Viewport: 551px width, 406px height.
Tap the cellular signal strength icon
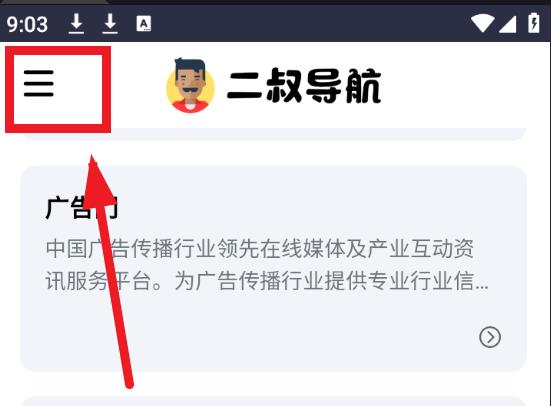pos(507,24)
